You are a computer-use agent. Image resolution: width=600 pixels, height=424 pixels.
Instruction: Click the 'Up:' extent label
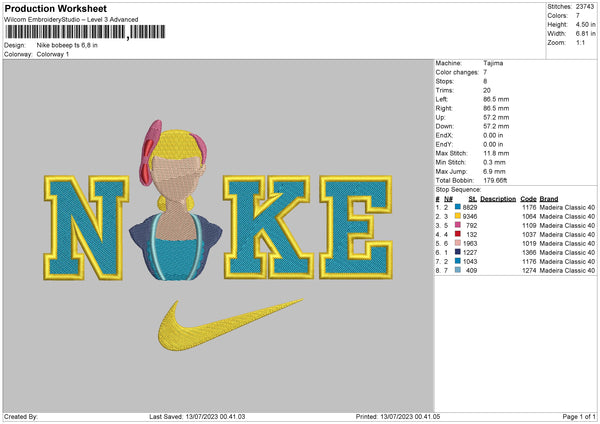[x=440, y=117]
